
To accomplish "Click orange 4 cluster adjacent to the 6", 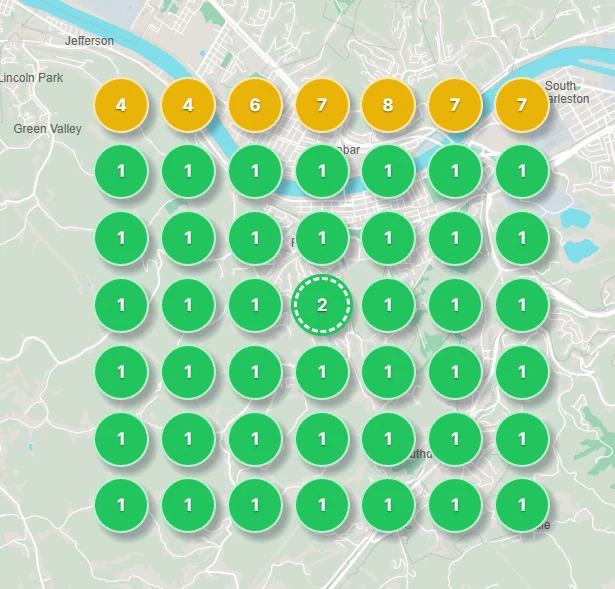I will [x=188, y=105].
